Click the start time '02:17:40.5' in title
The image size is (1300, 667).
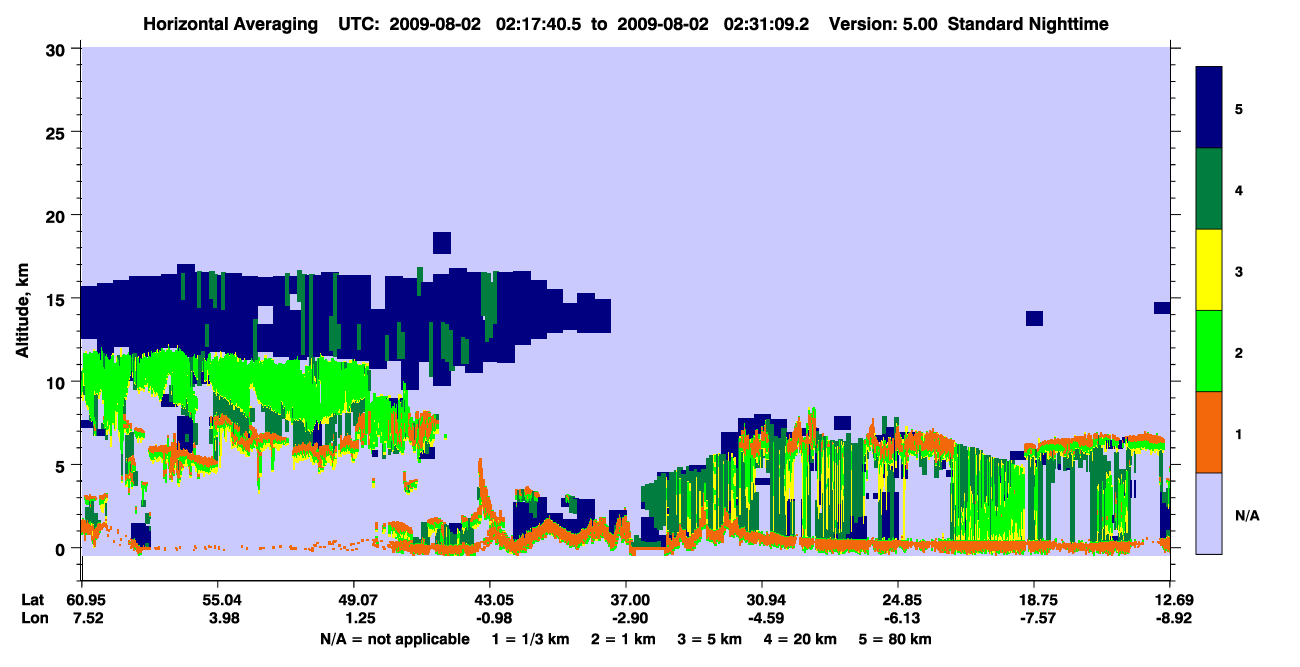[539, 23]
